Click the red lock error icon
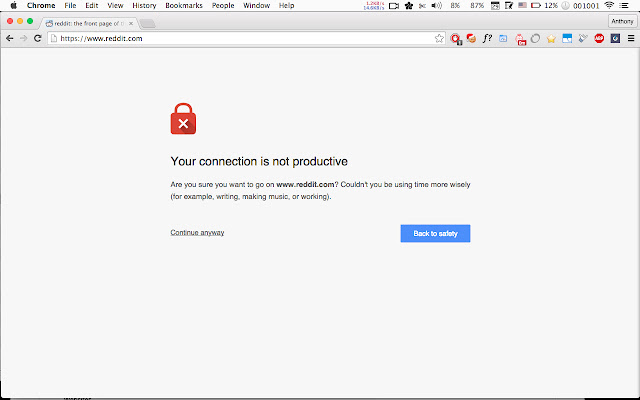 [x=183, y=118]
